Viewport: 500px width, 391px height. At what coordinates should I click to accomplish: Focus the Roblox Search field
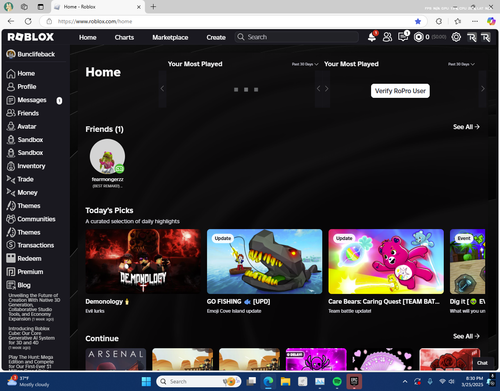click(297, 37)
